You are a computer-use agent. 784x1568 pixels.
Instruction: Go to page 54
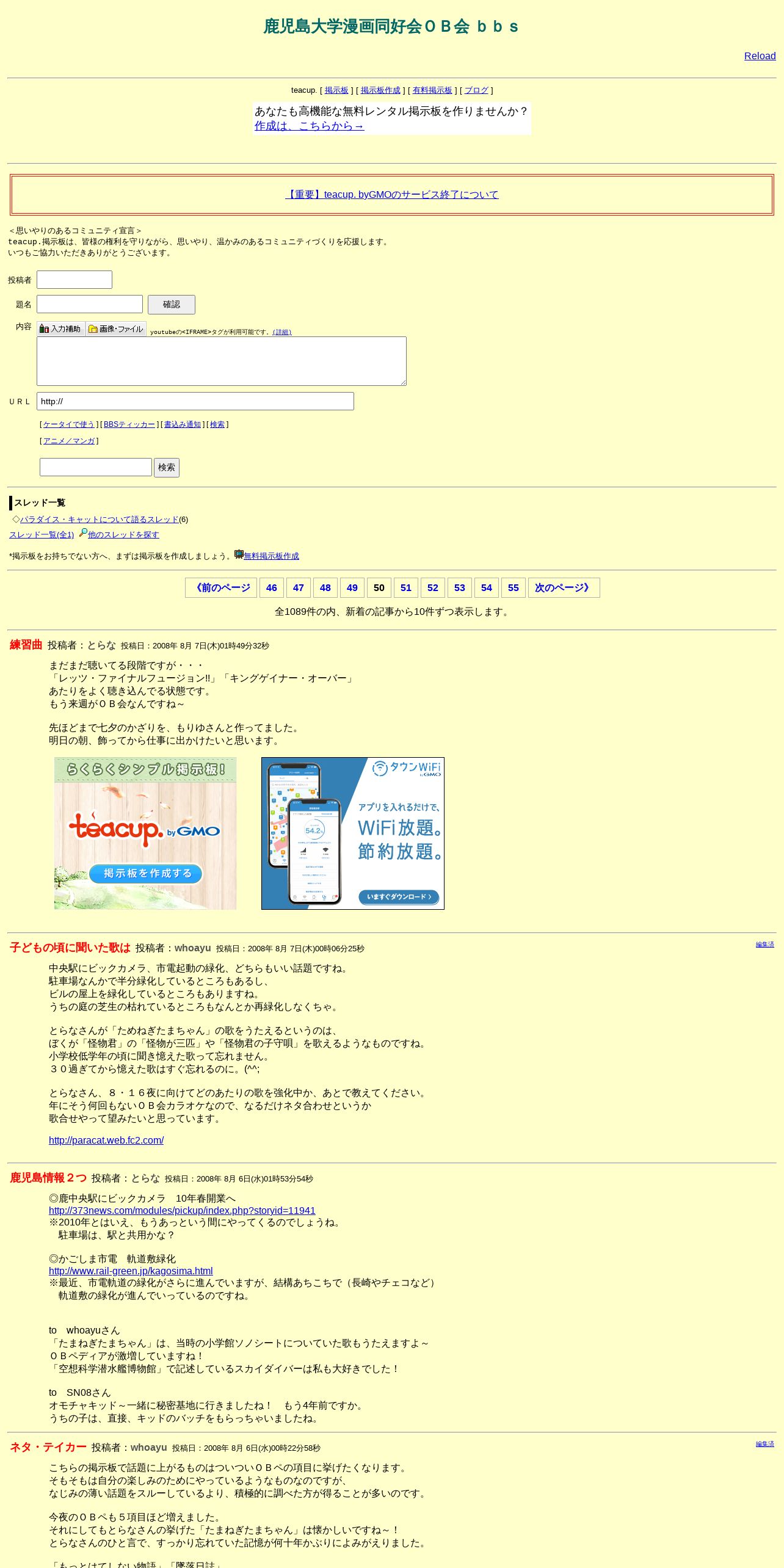(487, 588)
